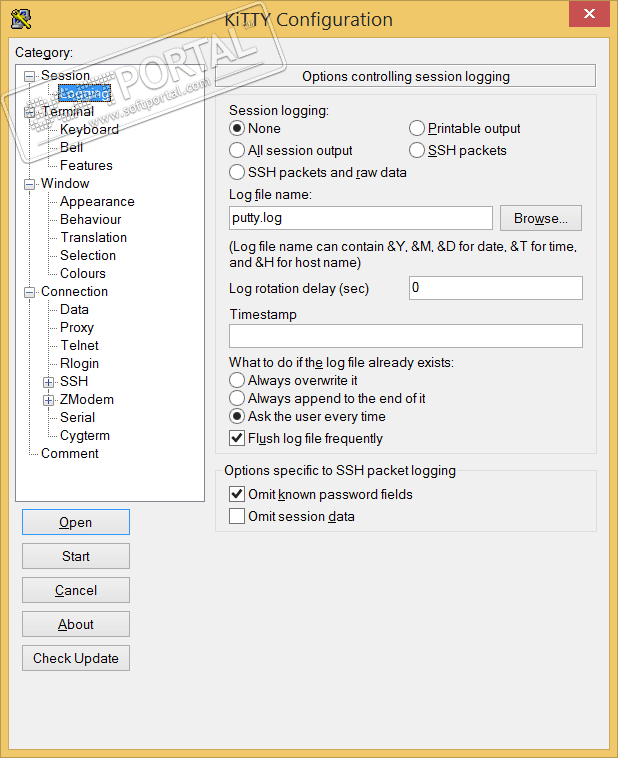Click the Cancel button

point(76,590)
